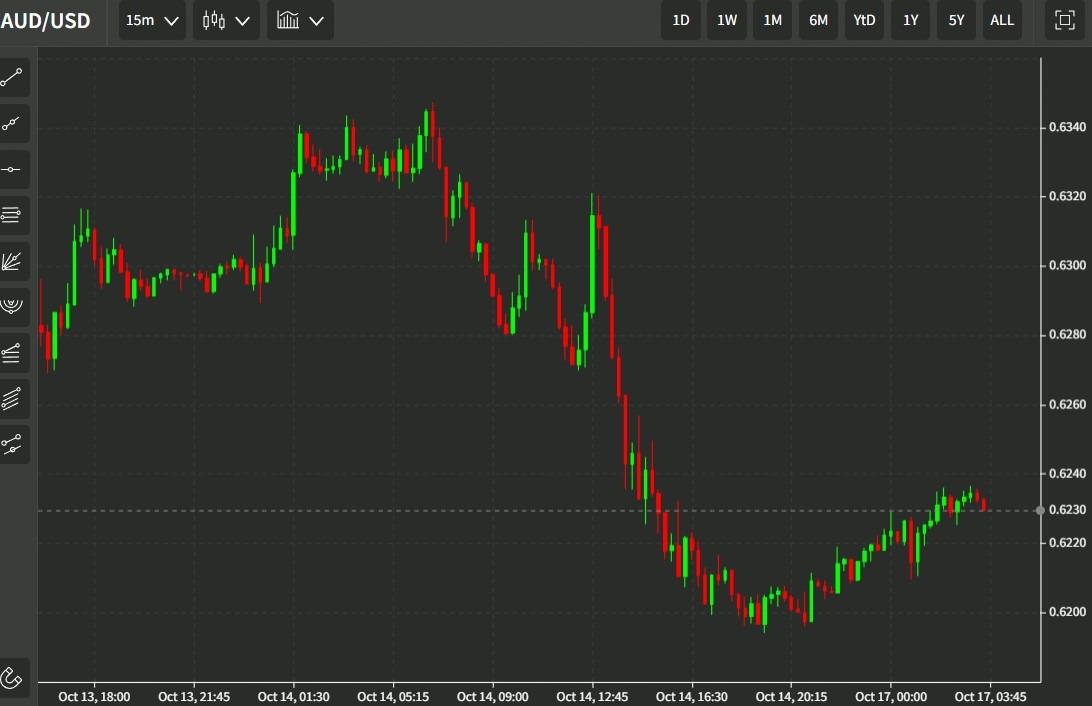Select the parallel channel tool
Viewport: 1092px width, 706px height.
click(14, 399)
